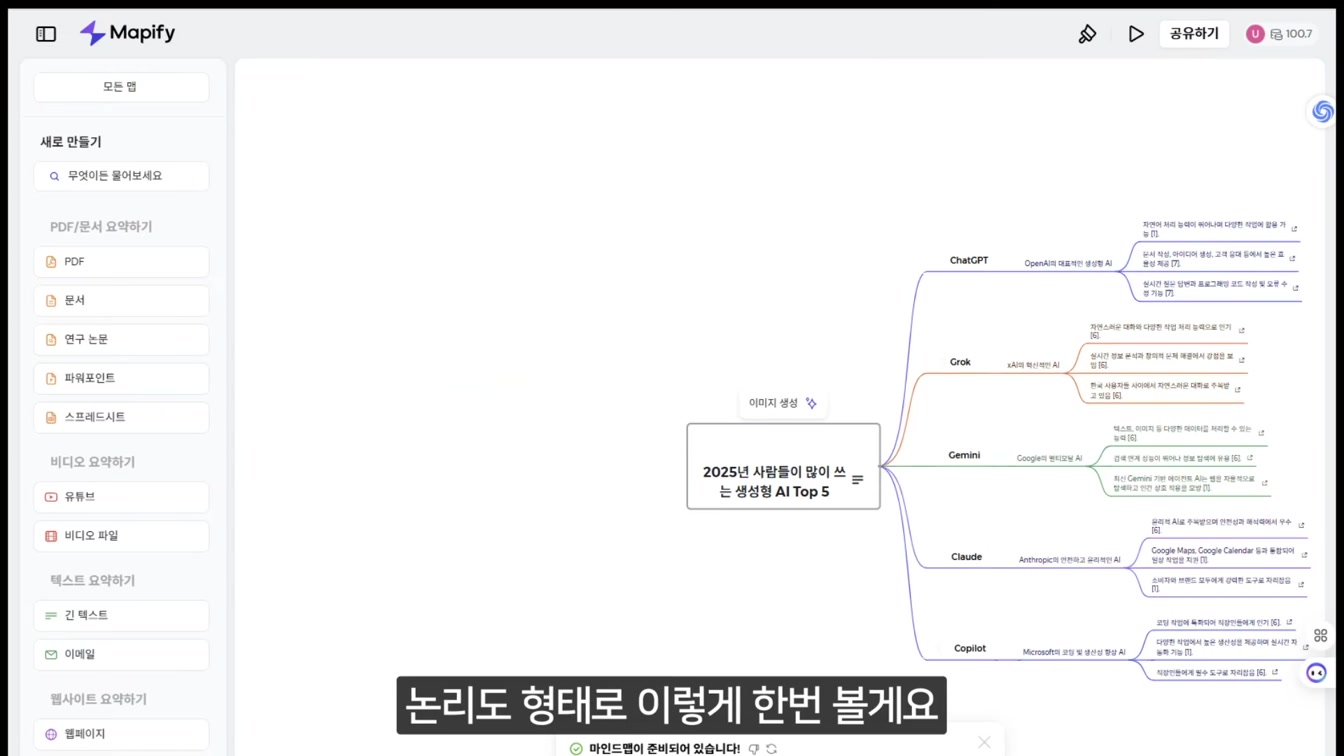
Task: Open source link of '윤리적 AI로 주목받으며' node
Action: (1301, 525)
